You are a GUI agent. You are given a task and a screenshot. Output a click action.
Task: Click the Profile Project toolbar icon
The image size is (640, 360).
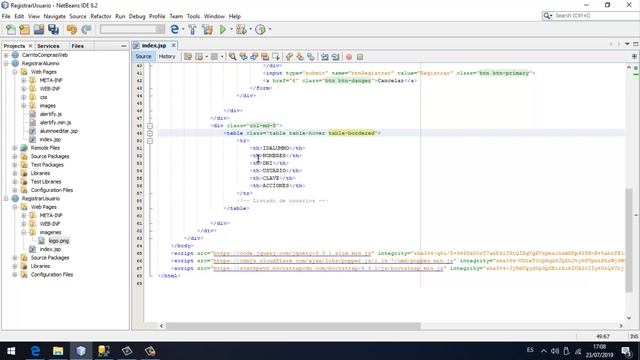click(x=260, y=29)
